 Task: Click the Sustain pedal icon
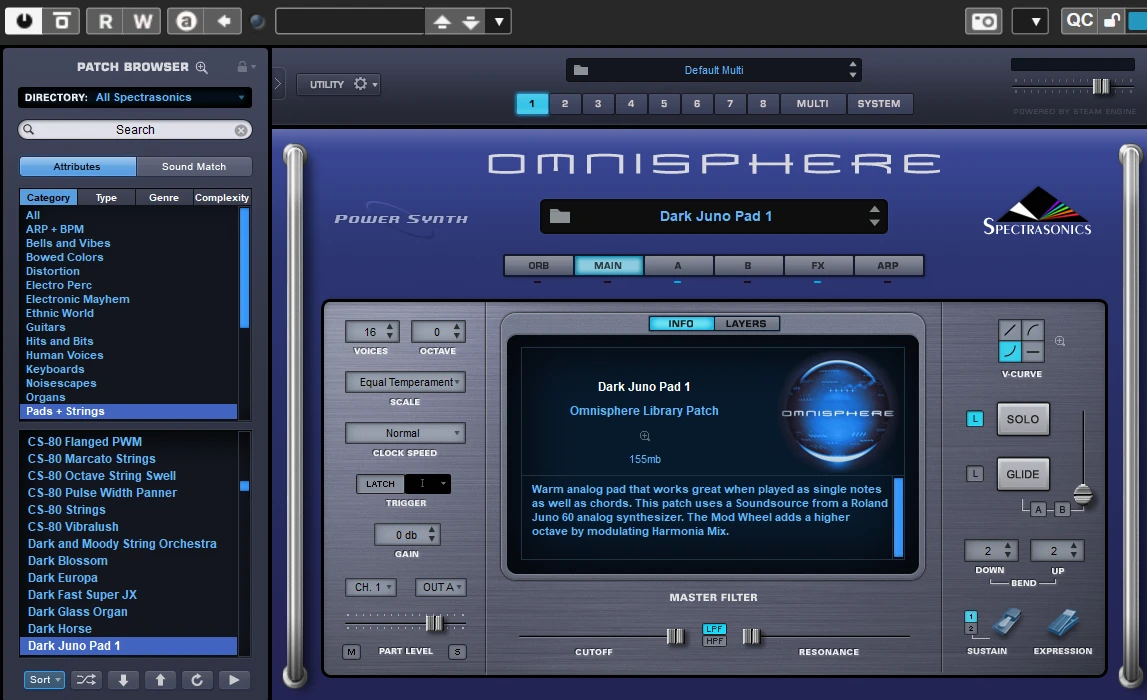(x=1007, y=622)
